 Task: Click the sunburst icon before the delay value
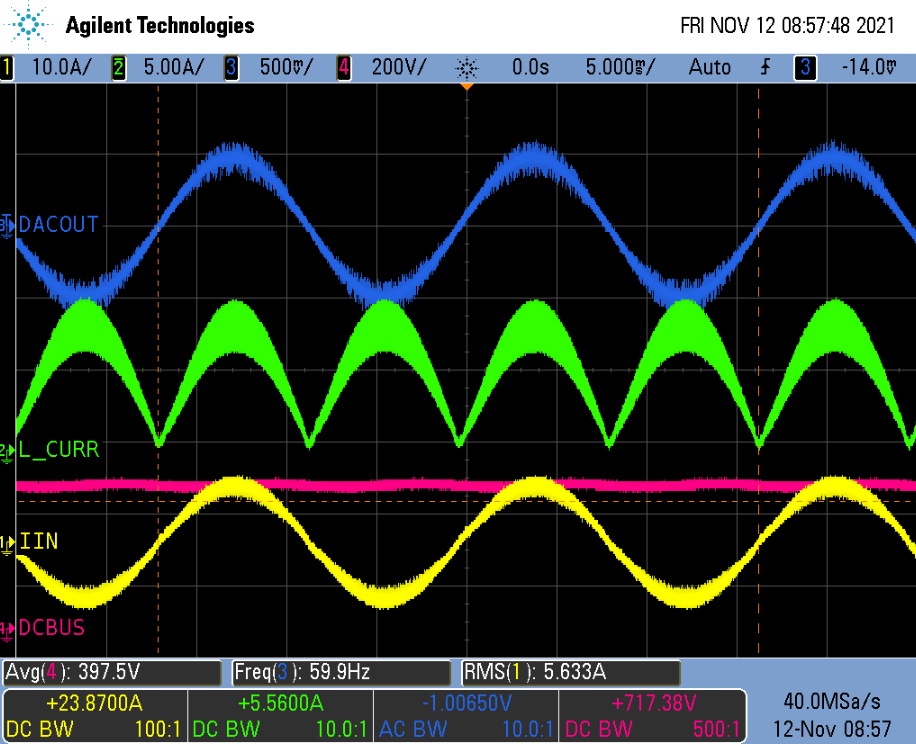(466, 68)
